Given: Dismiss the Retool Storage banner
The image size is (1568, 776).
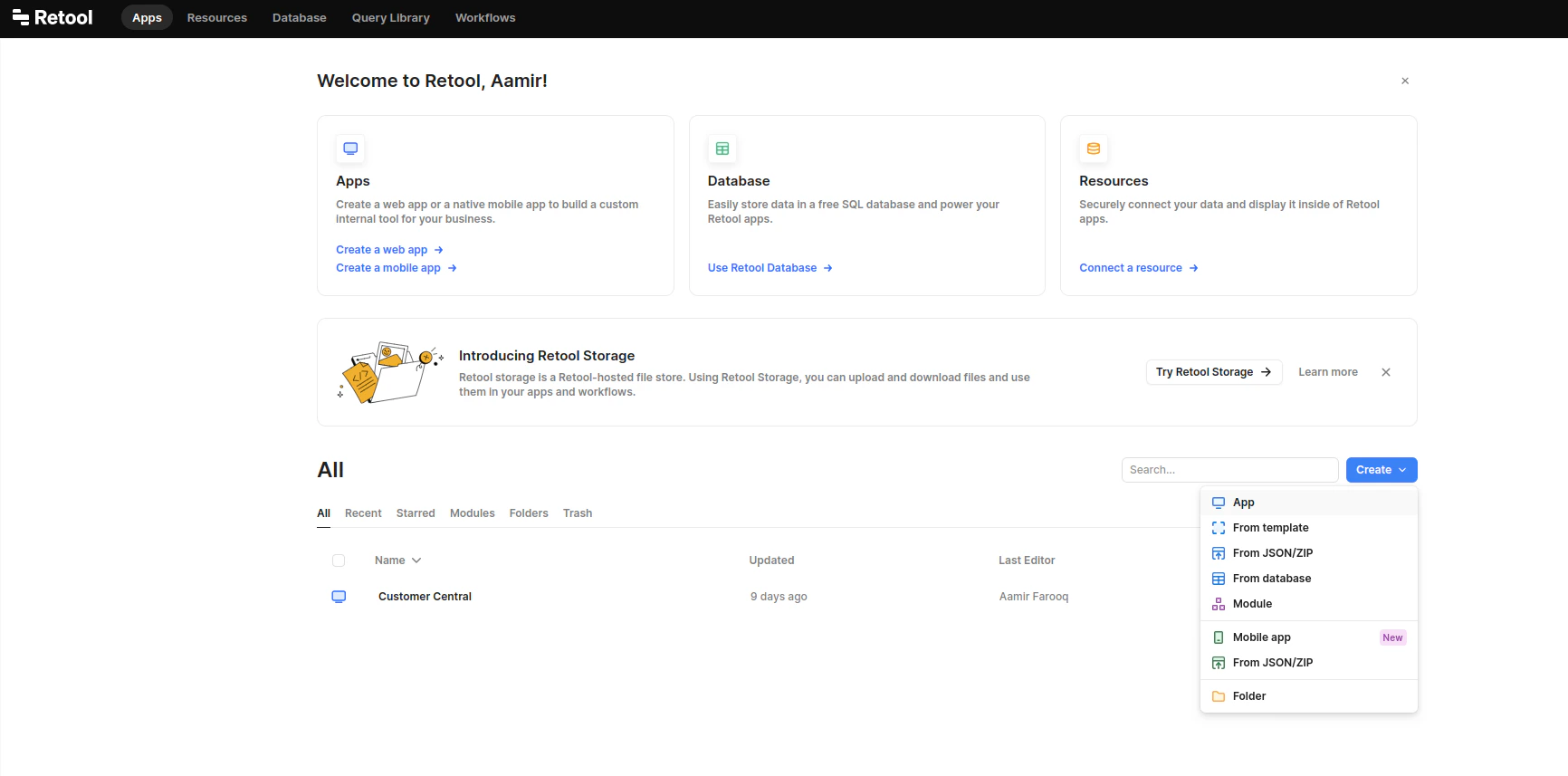Looking at the screenshot, I should click(x=1386, y=372).
